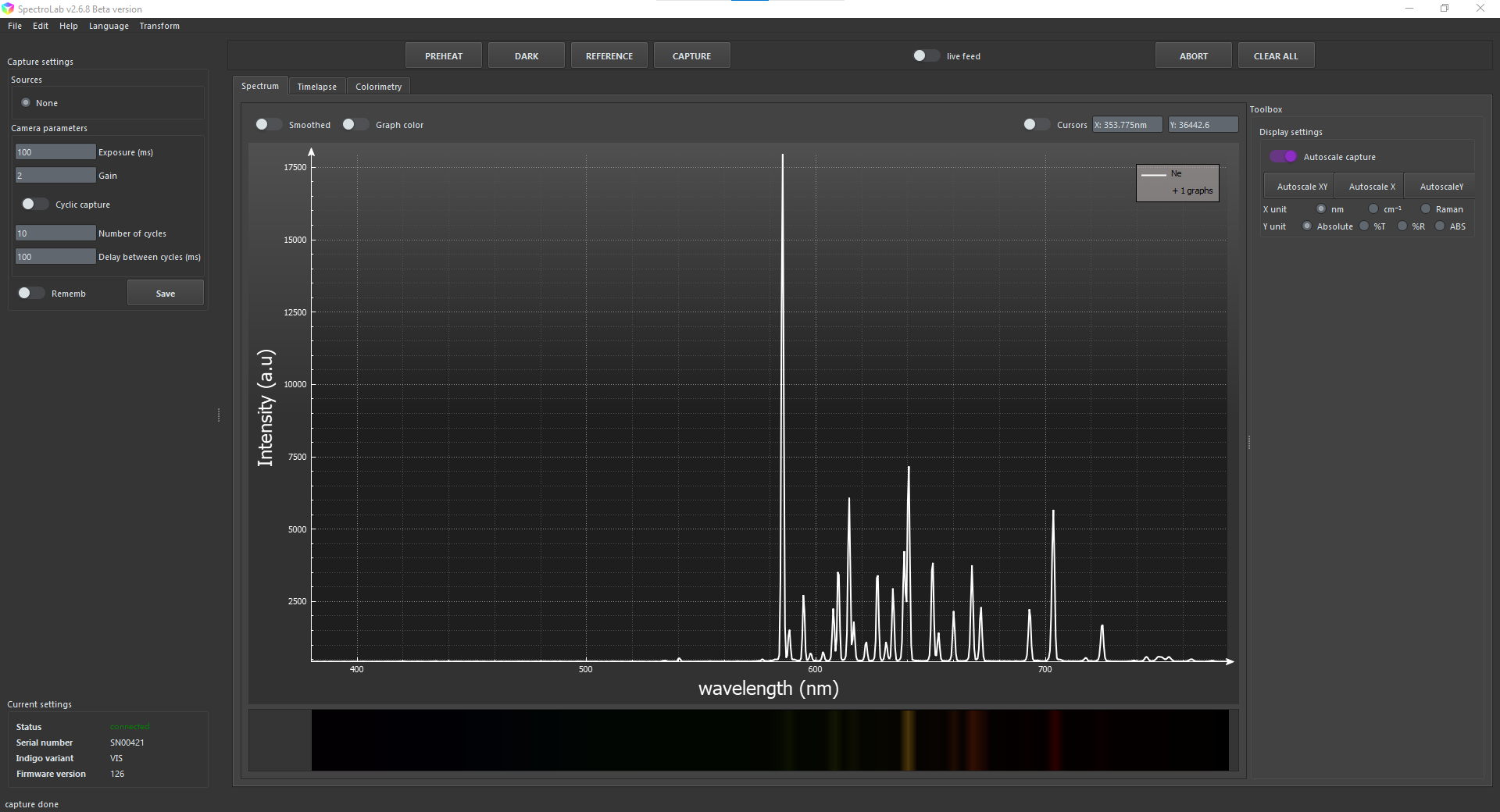Screen dimensions: 1500x812
Task: Disable the Autoscale capture toggle
Action: [x=1283, y=156]
